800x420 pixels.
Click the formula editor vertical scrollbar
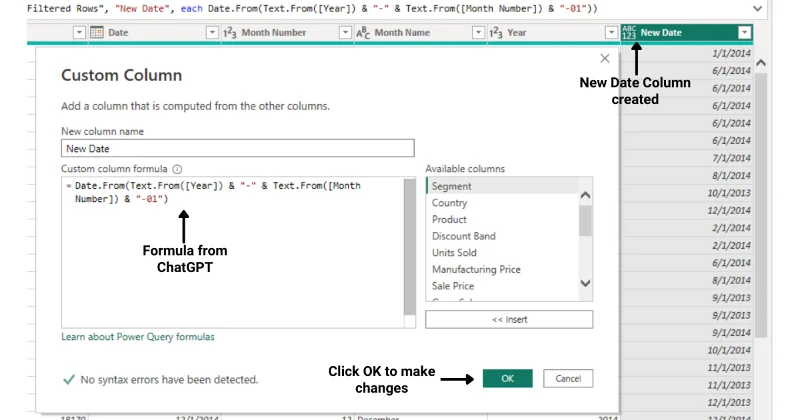(x=410, y=247)
